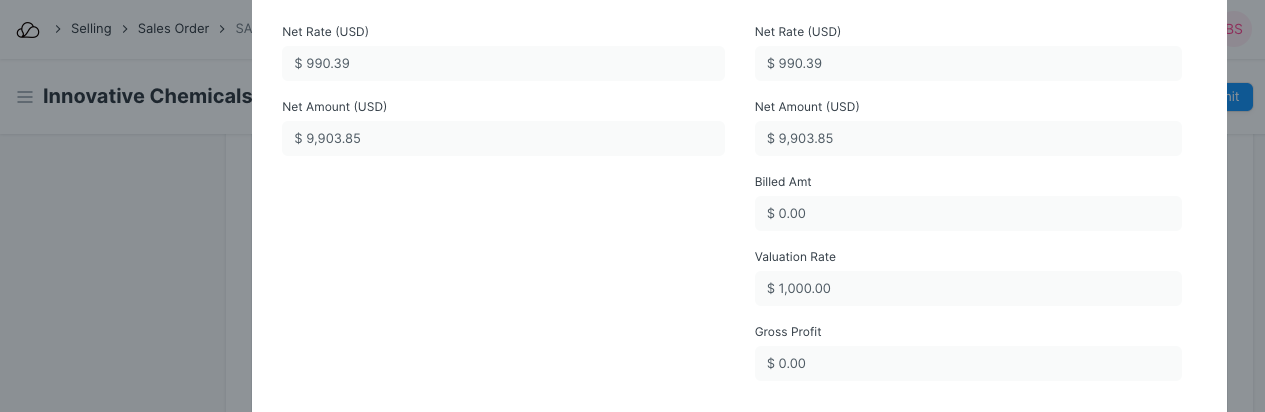Click the Billed Amt value field
Screen dimensions: 1265x412
pos(968,213)
